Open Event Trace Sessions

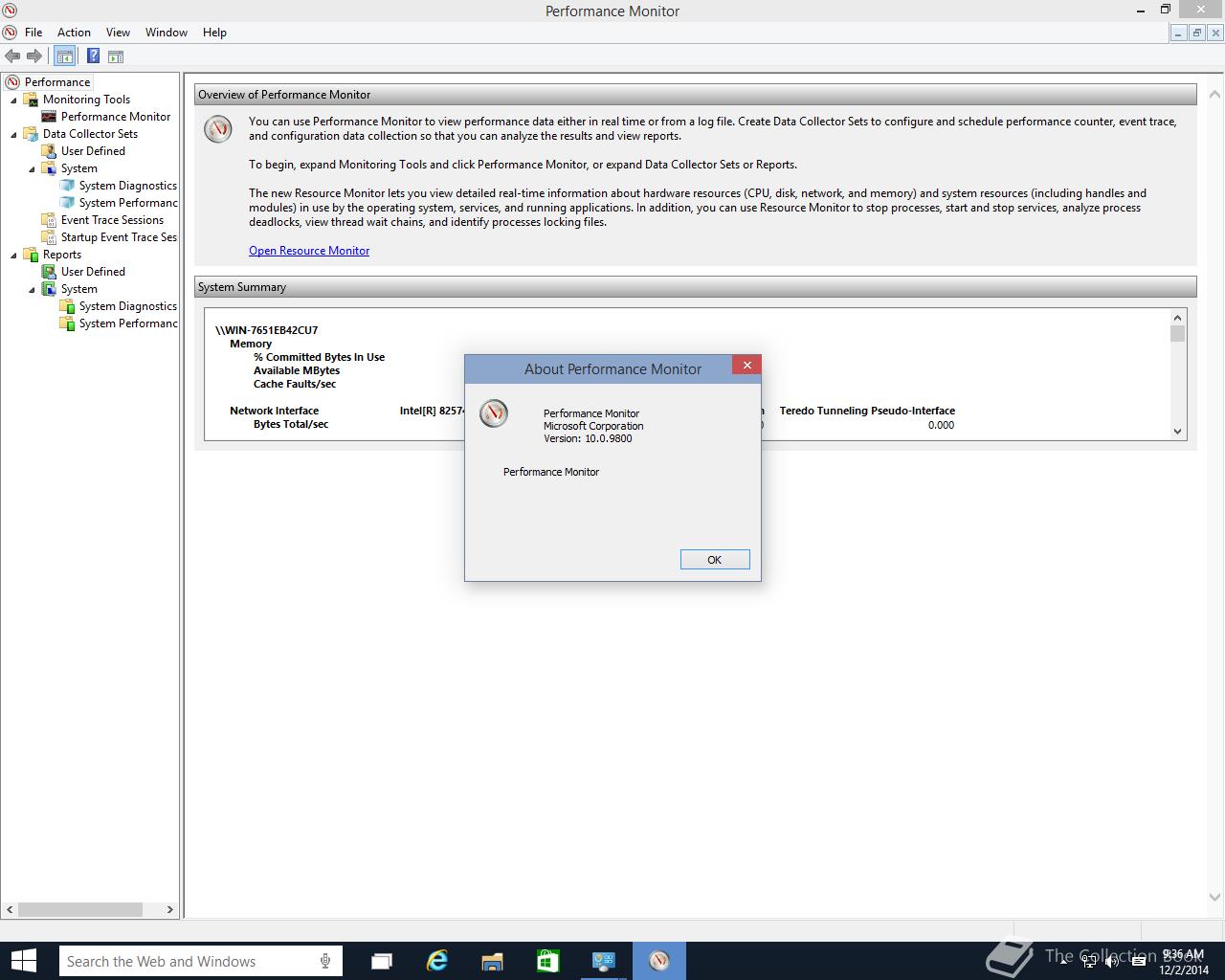(112, 220)
